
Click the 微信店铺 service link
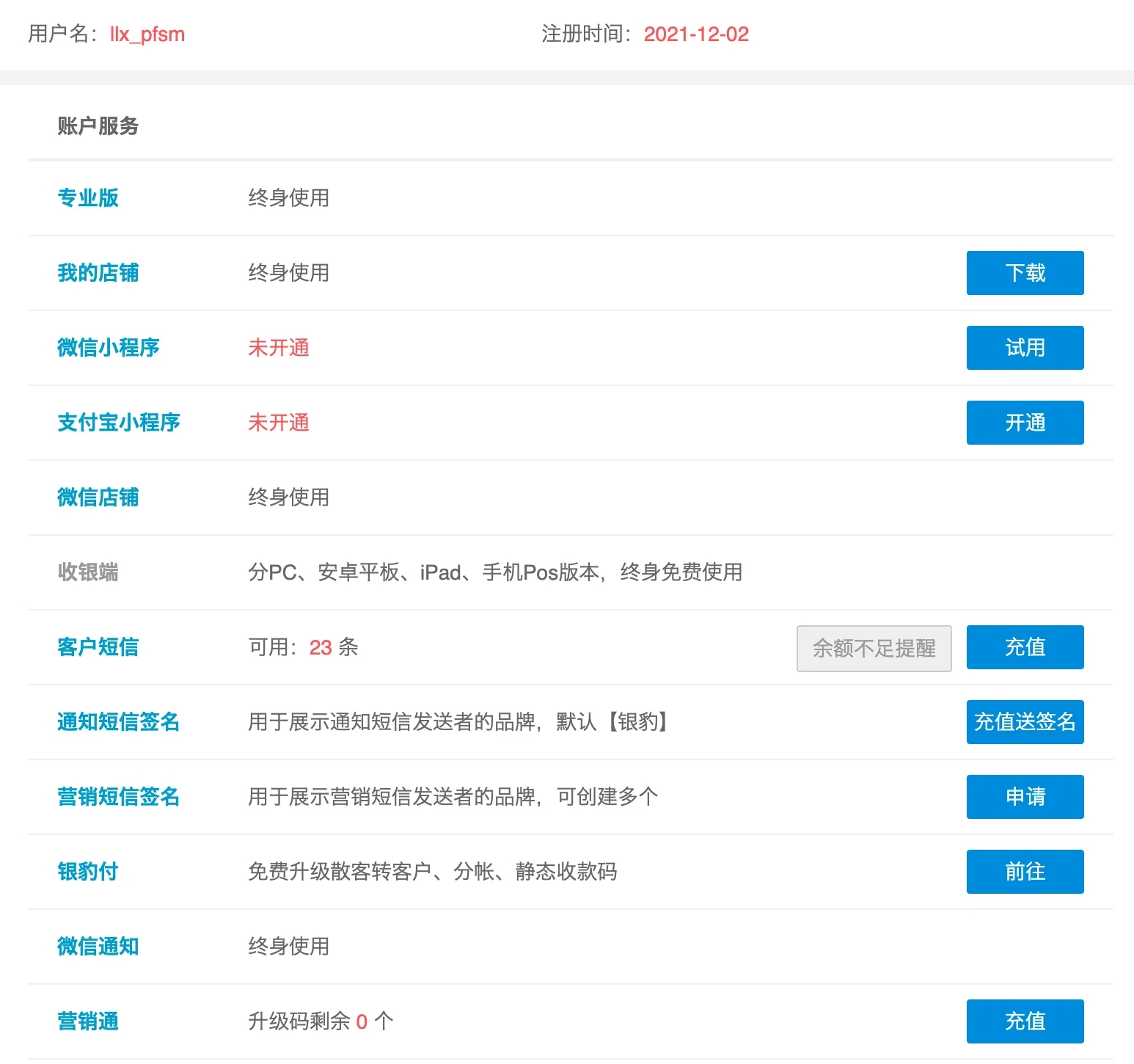pos(98,498)
